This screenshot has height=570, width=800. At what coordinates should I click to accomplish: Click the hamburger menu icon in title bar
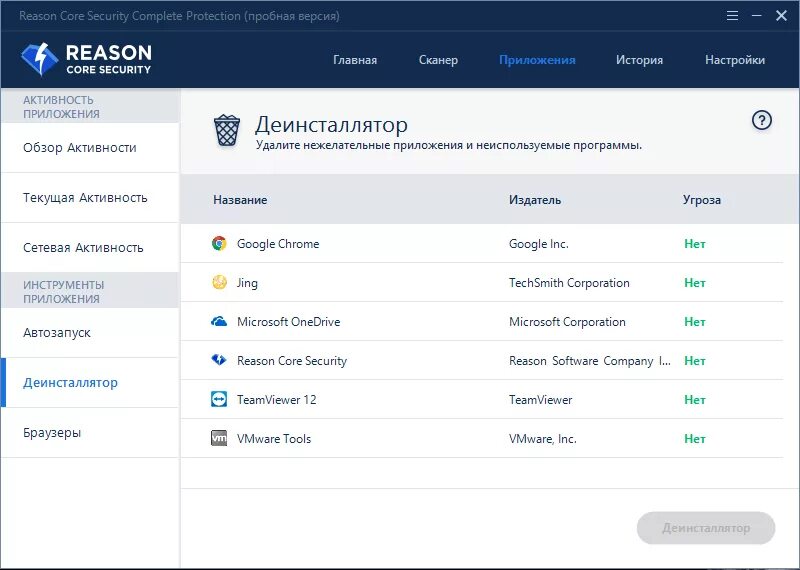point(732,16)
